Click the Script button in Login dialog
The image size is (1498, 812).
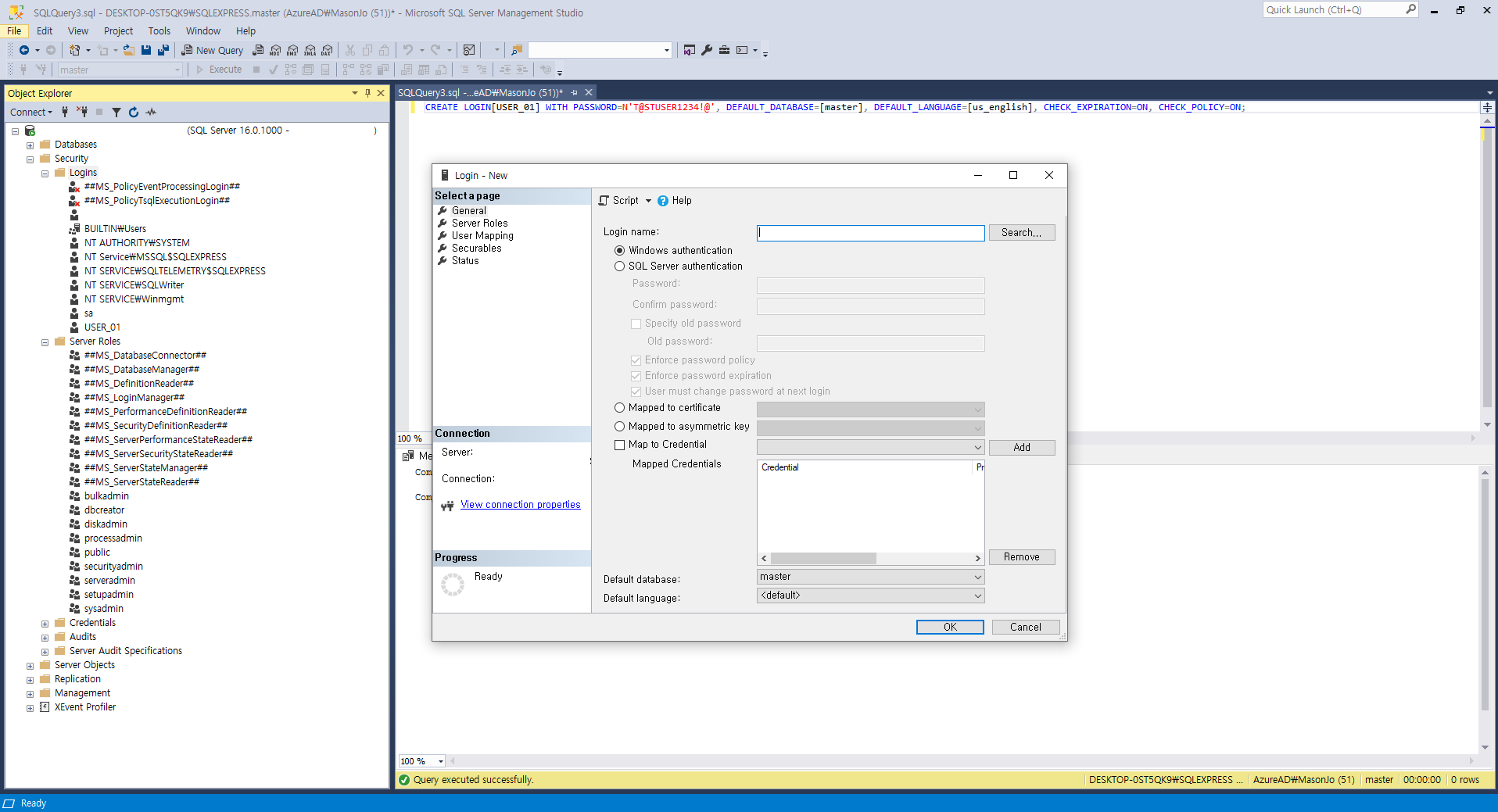point(618,201)
